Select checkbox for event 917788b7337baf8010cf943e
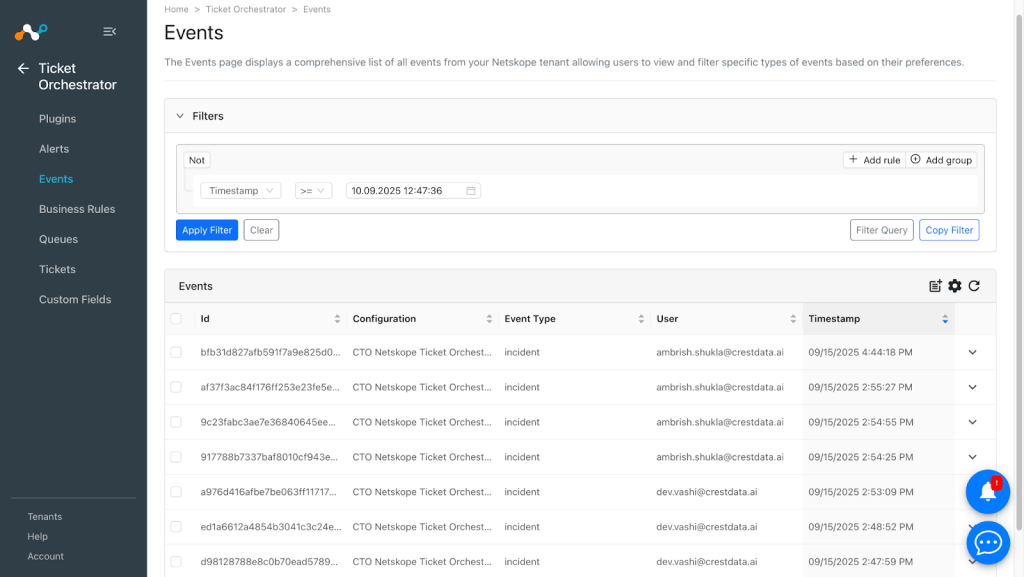This screenshot has width=1024, height=577. pos(176,457)
